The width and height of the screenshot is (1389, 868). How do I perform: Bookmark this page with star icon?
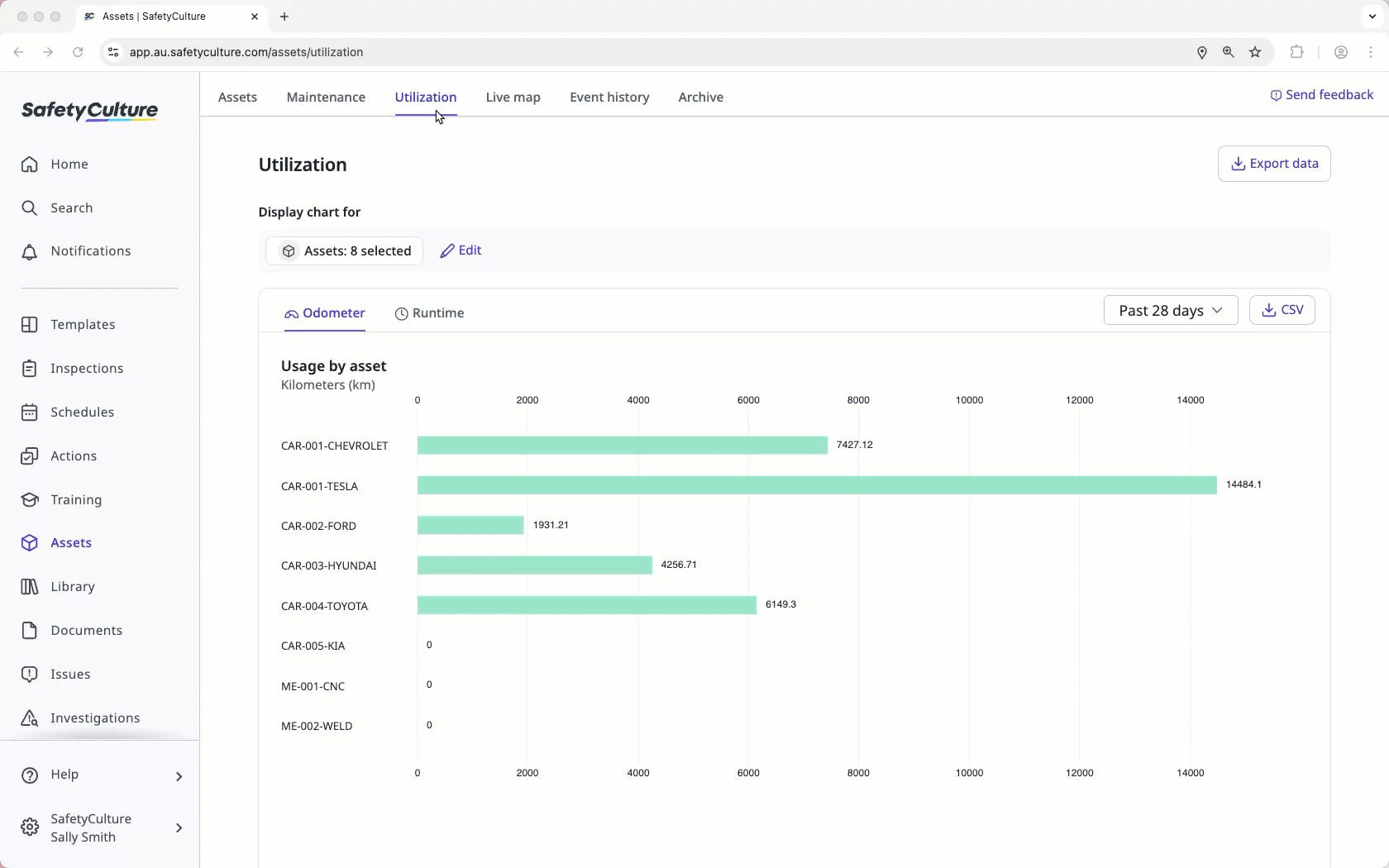(x=1255, y=52)
